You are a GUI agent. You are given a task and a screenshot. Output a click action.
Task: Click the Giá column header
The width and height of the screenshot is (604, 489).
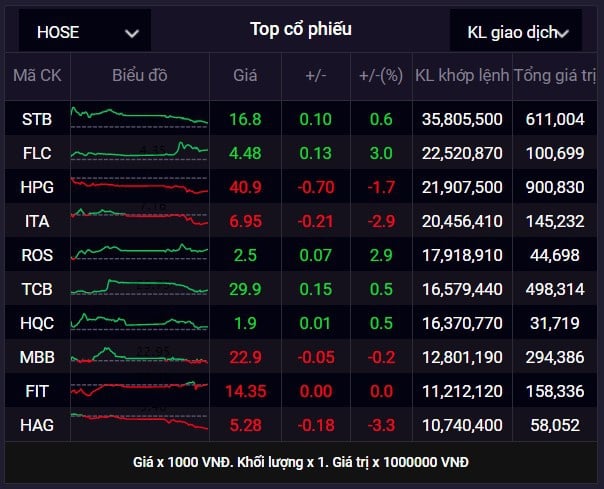click(x=245, y=76)
